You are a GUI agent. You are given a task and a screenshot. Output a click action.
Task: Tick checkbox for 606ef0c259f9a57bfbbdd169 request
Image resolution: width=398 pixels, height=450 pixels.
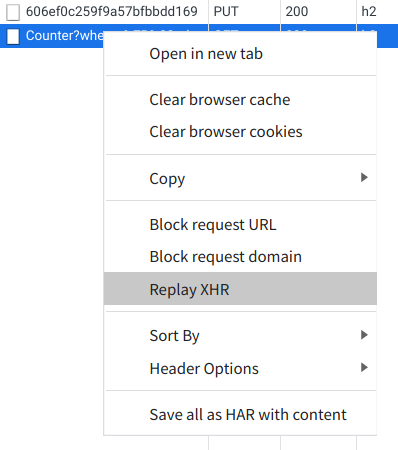(x=13, y=12)
